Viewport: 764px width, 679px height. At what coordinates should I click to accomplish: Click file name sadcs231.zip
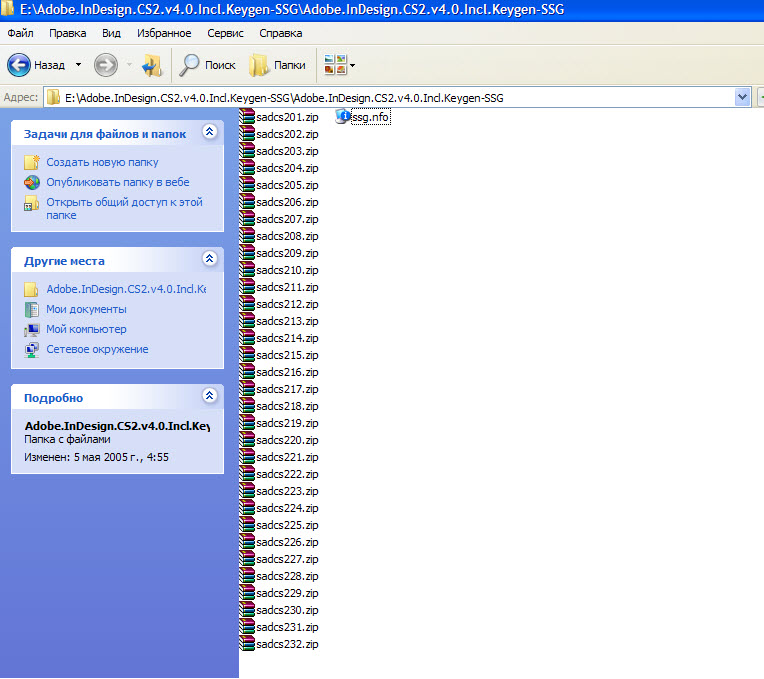pyautogui.click(x=287, y=627)
